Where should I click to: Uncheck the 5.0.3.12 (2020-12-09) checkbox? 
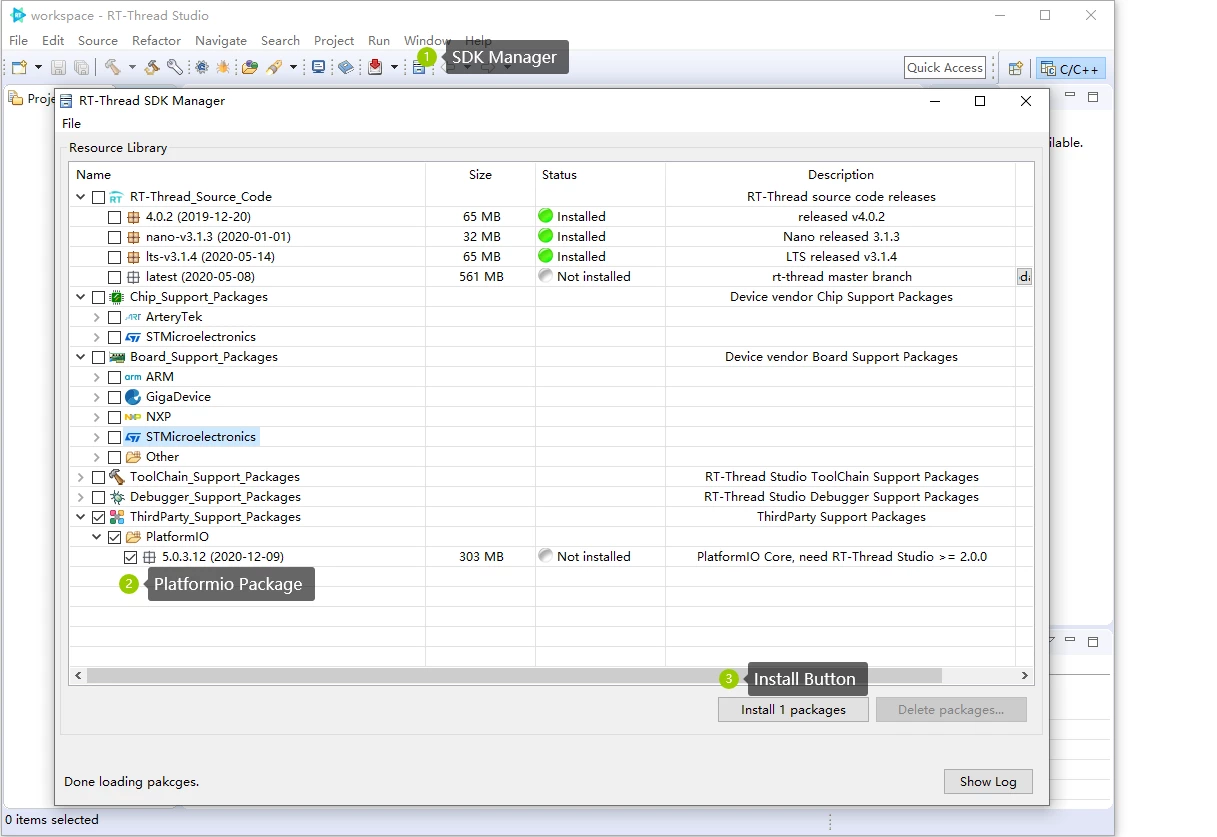[x=130, y=557]
